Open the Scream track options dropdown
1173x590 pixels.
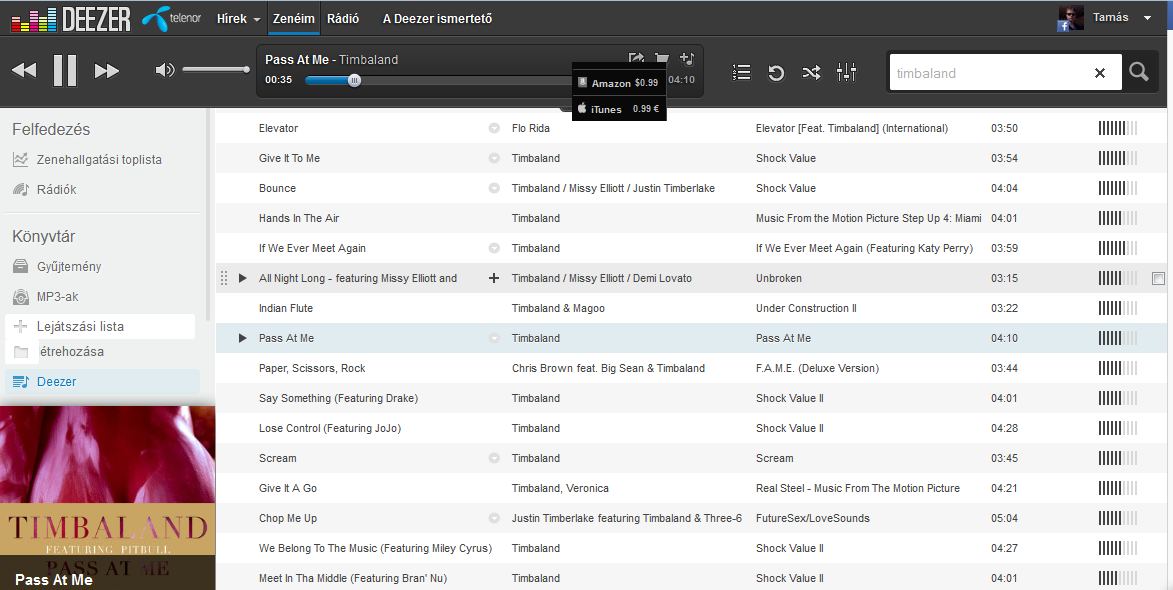pos(494,458)
